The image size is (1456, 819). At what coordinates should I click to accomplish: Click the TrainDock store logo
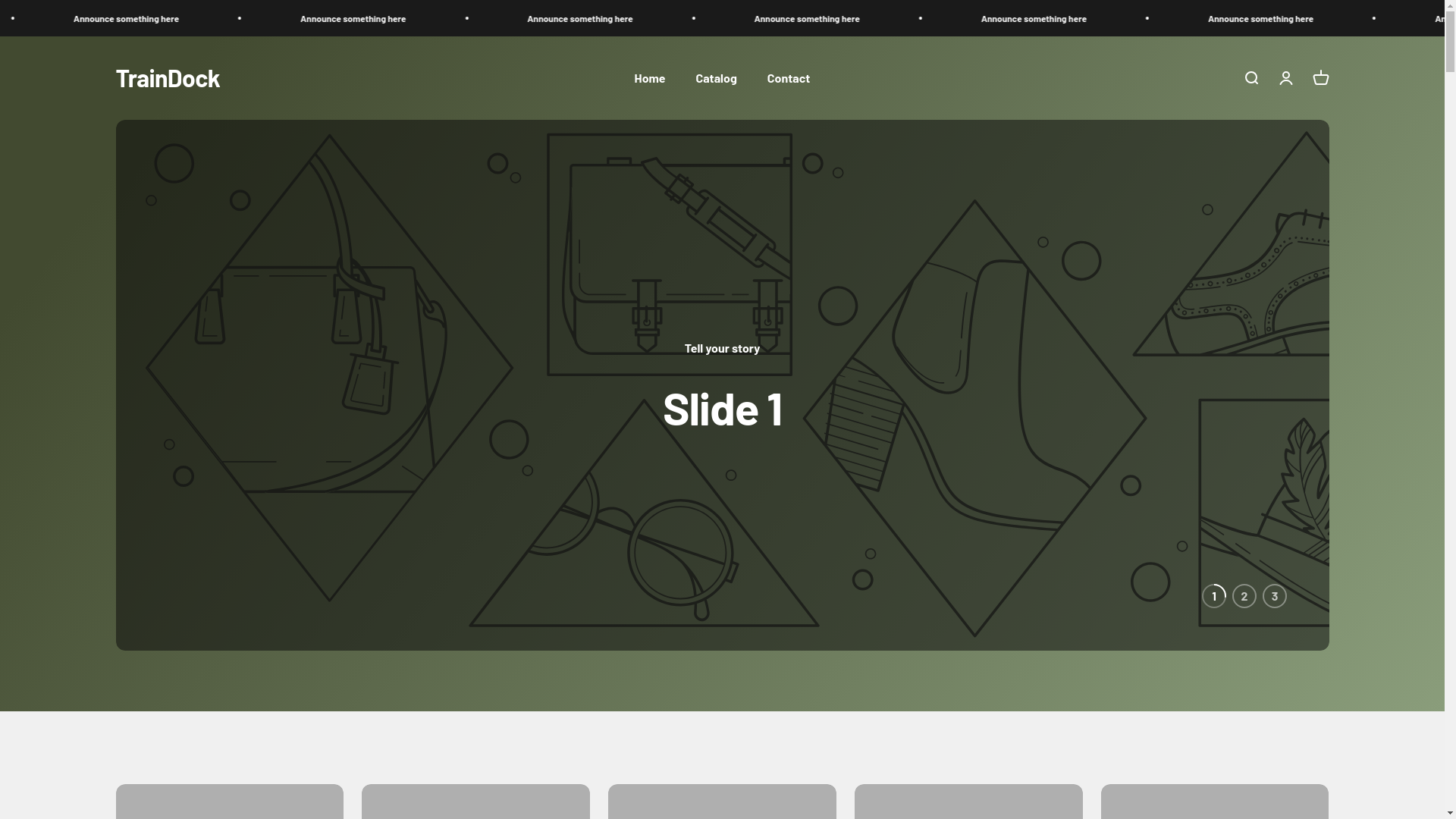(168, 78)
